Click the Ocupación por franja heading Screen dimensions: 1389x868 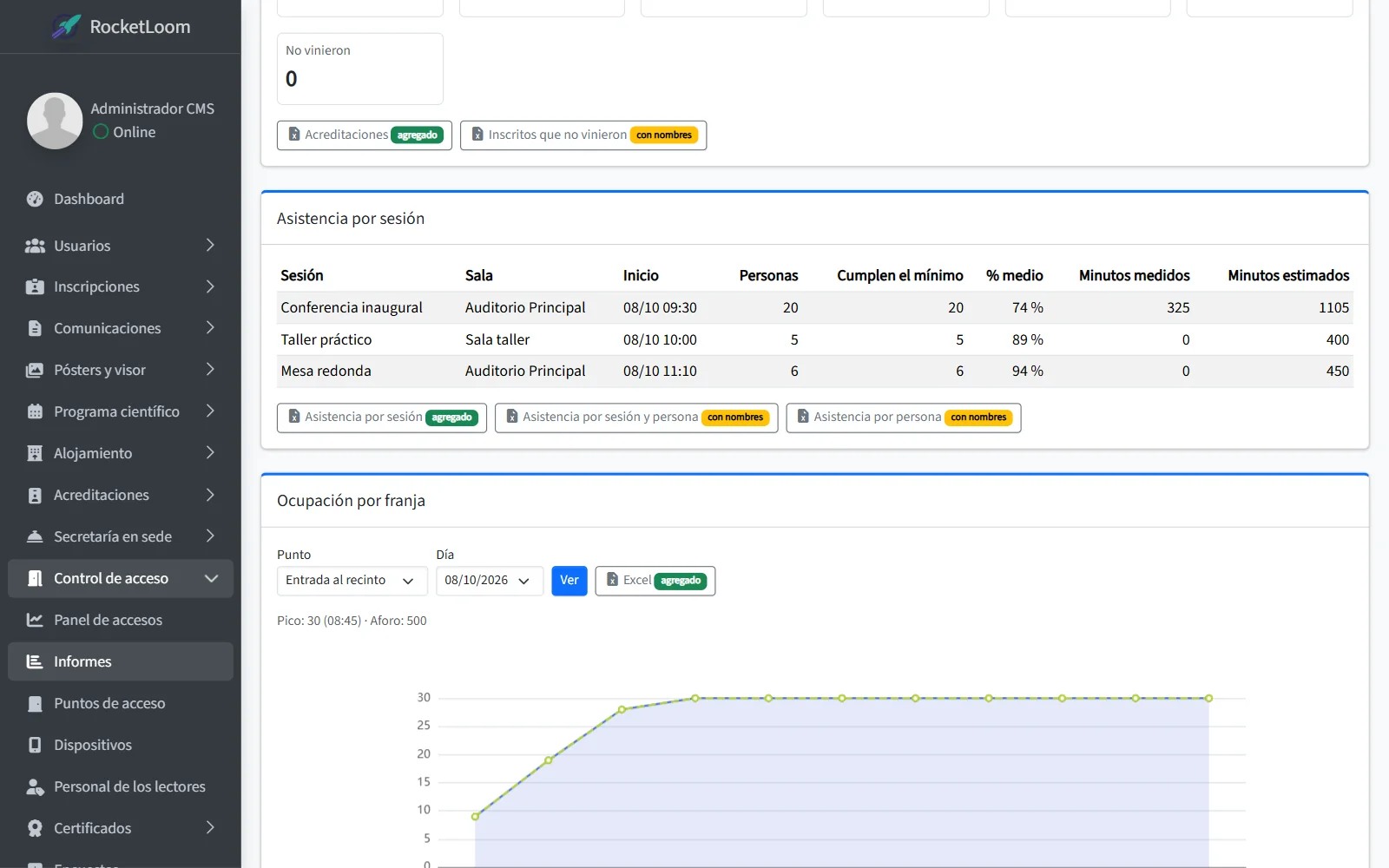tap(351, 501)
